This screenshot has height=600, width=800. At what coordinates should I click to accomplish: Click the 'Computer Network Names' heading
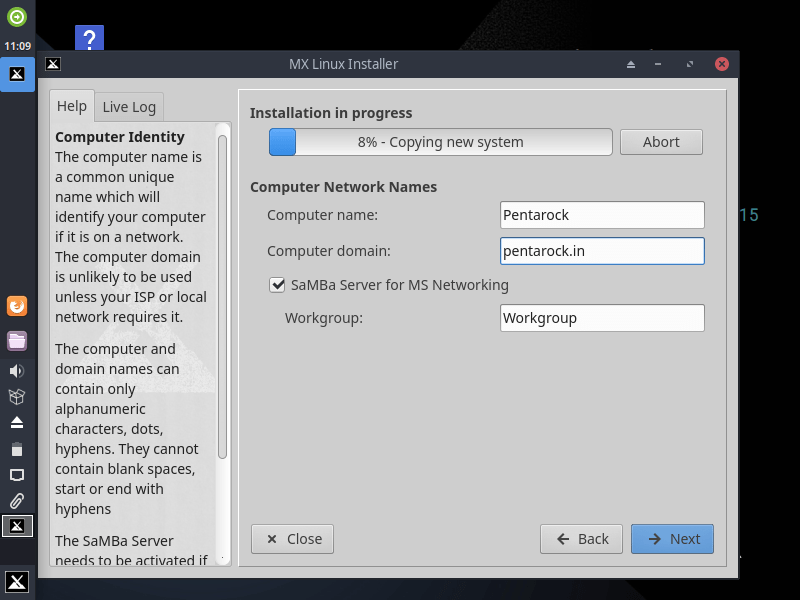click(343, 187)
